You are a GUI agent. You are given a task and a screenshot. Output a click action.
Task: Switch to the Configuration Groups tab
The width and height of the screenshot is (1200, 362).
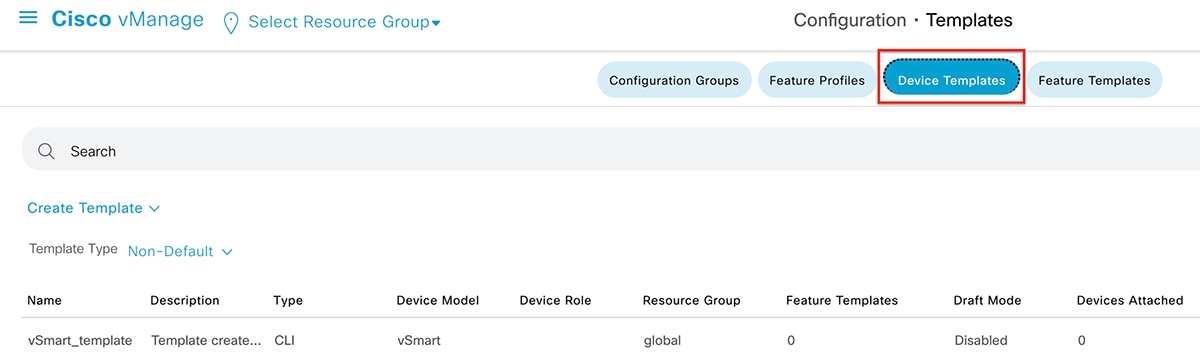pos(674,80)
